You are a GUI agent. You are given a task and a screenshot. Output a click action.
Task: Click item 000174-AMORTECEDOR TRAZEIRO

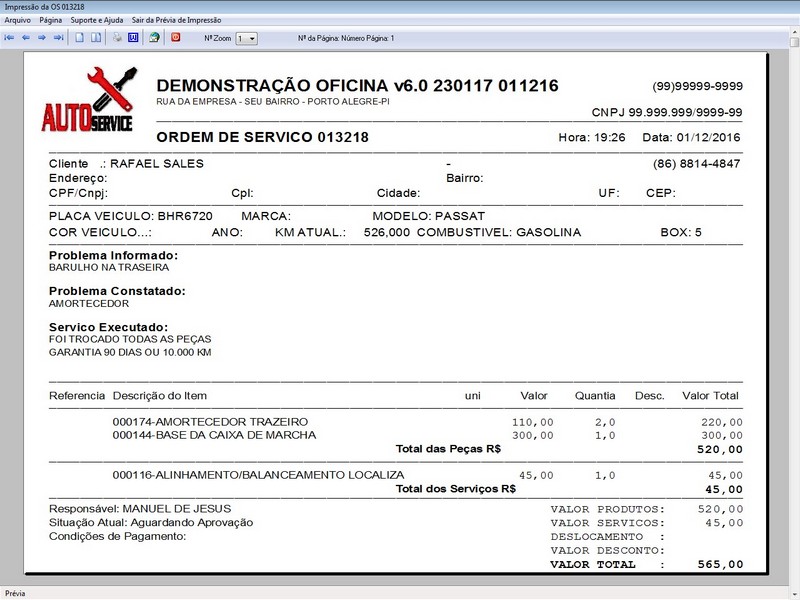pyautogui.click(x=210, y=422)
